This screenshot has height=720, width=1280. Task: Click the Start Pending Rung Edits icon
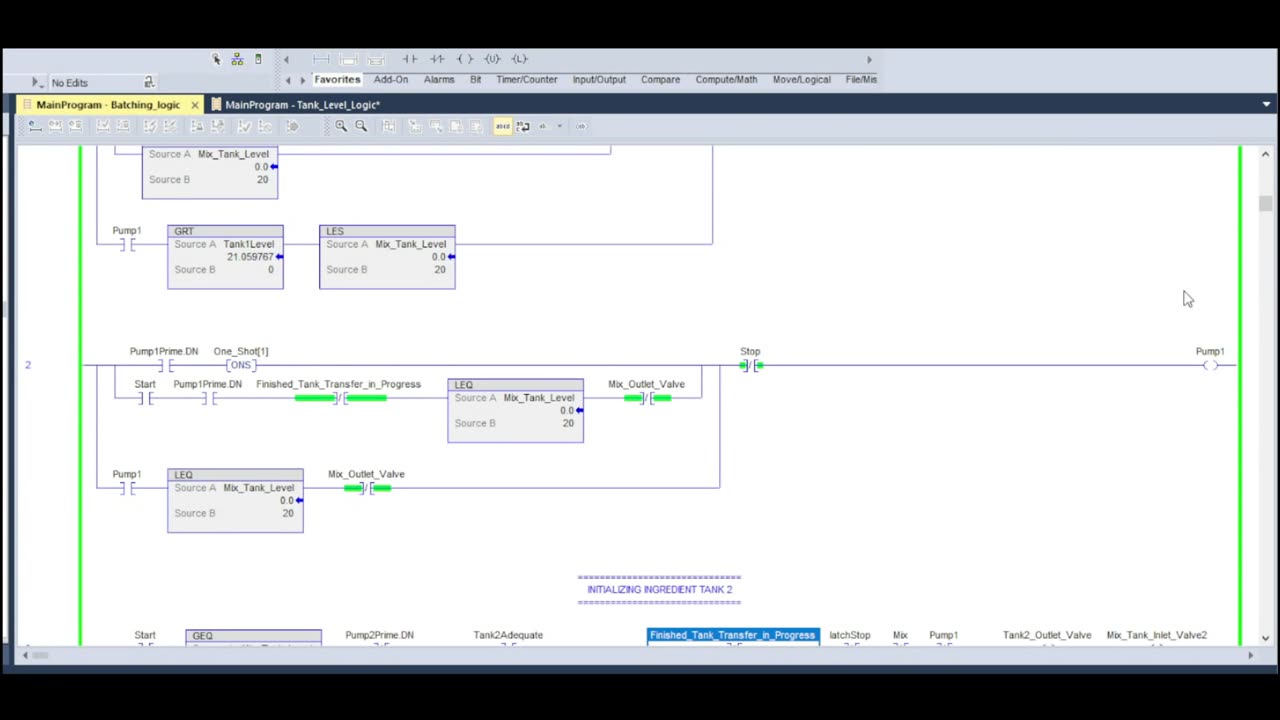(x=35, y=126)
